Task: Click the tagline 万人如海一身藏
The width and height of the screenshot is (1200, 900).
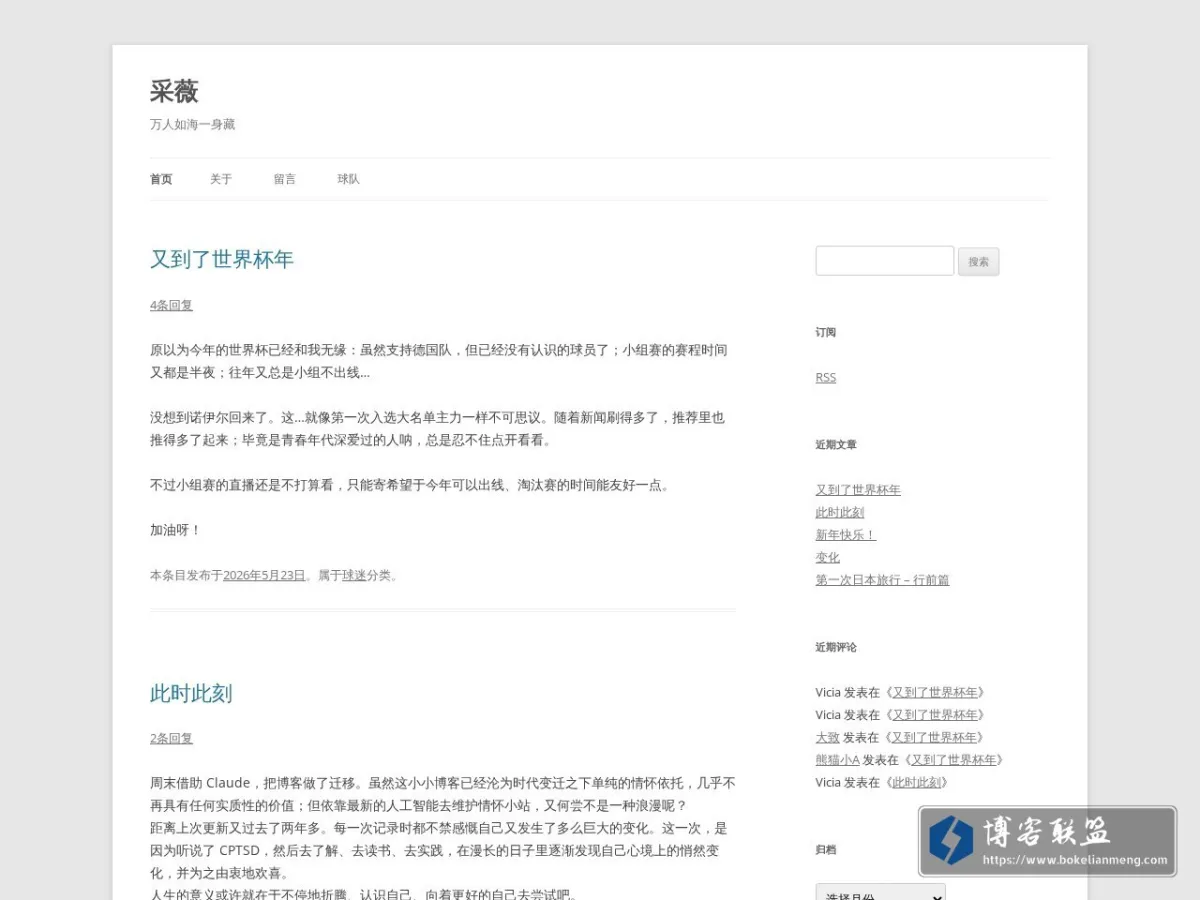Action: click(193, 125)
